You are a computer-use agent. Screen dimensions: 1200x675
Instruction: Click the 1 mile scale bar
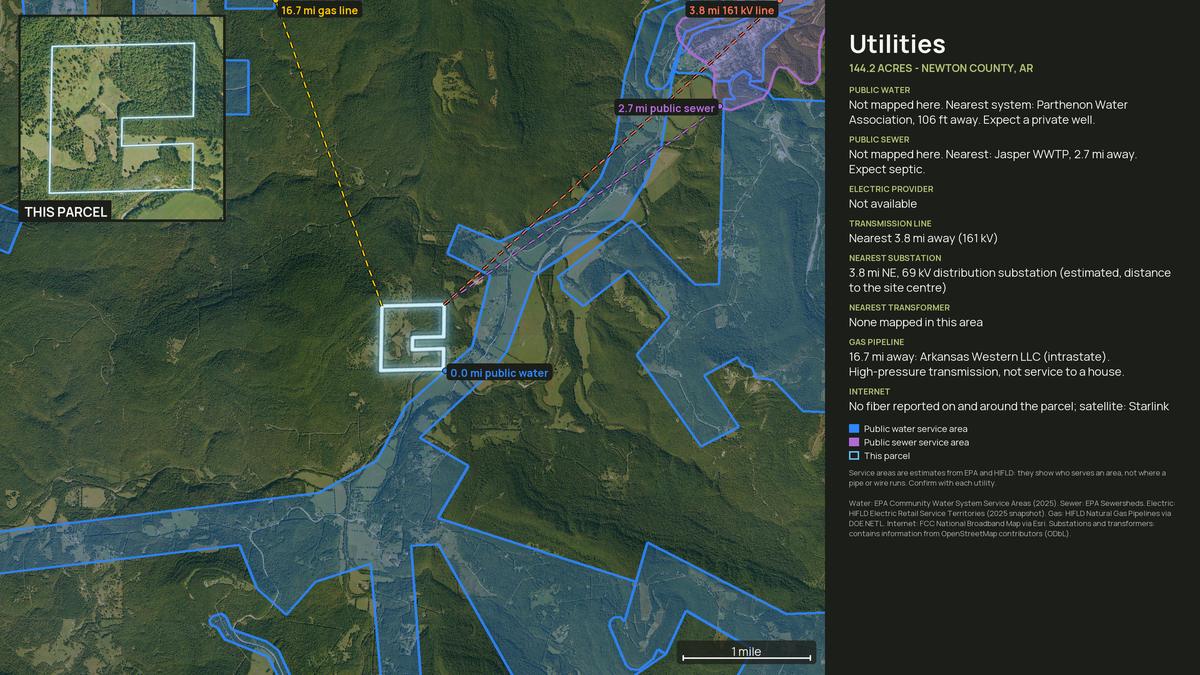(746, 653)
